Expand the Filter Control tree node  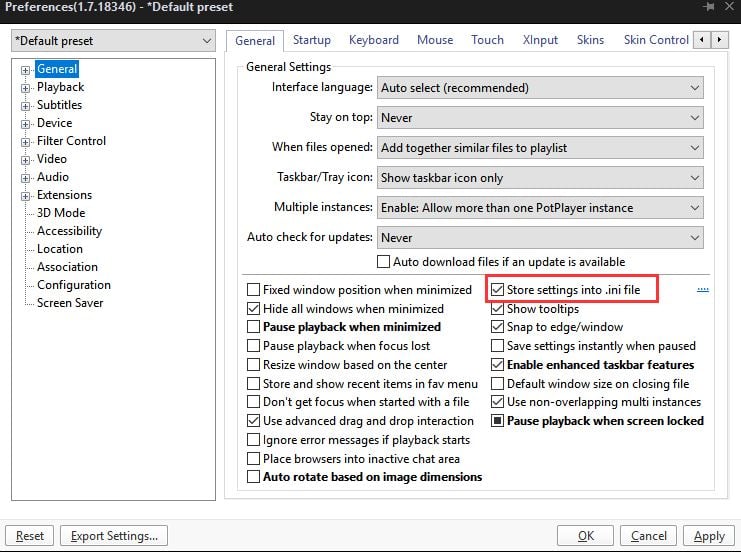coord(26,142)
